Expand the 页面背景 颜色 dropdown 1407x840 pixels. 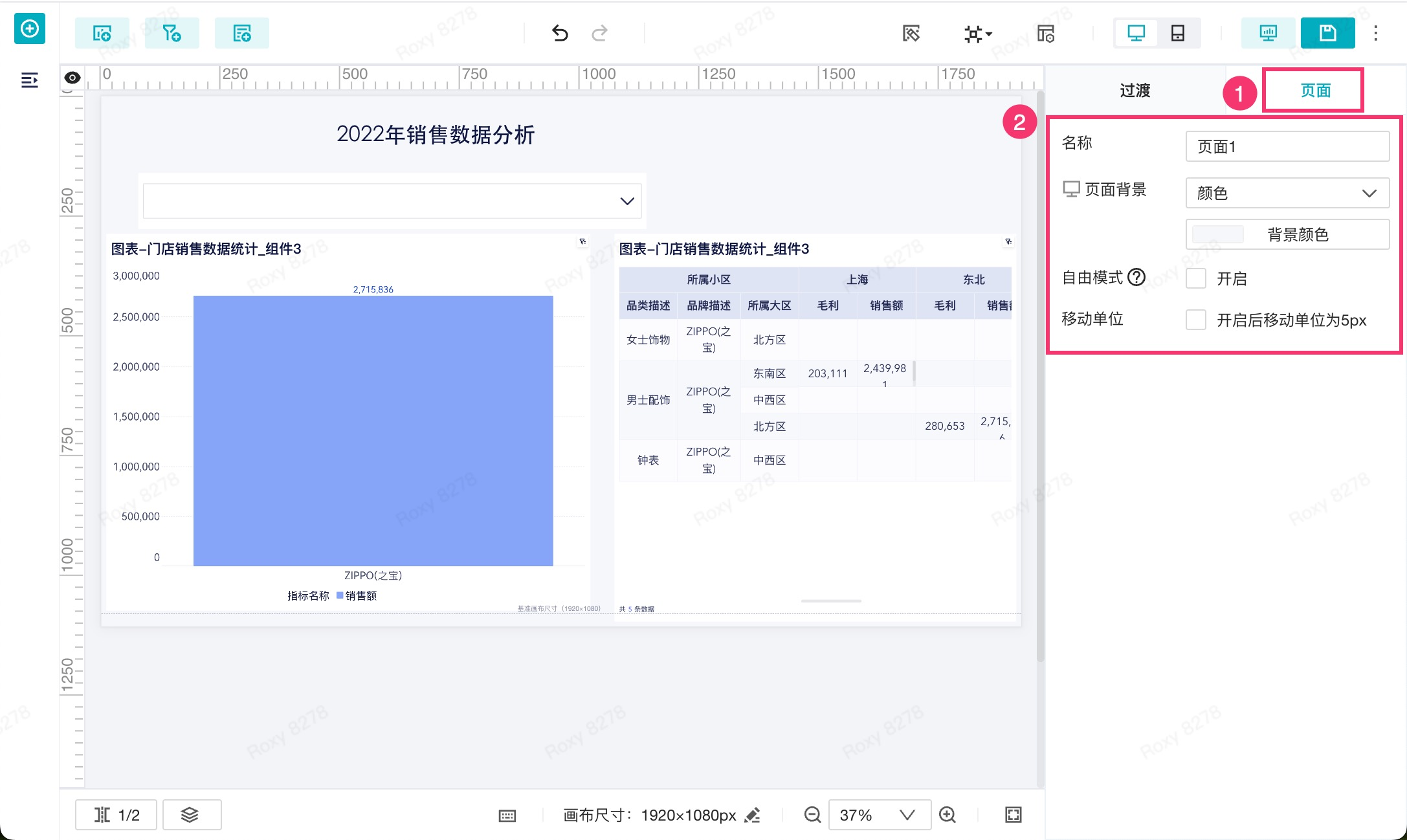coord(1287,193)
